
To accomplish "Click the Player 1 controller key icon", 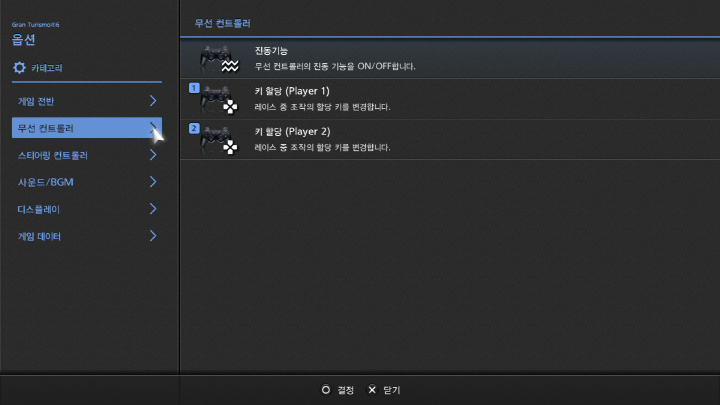I will click(218, 100).
